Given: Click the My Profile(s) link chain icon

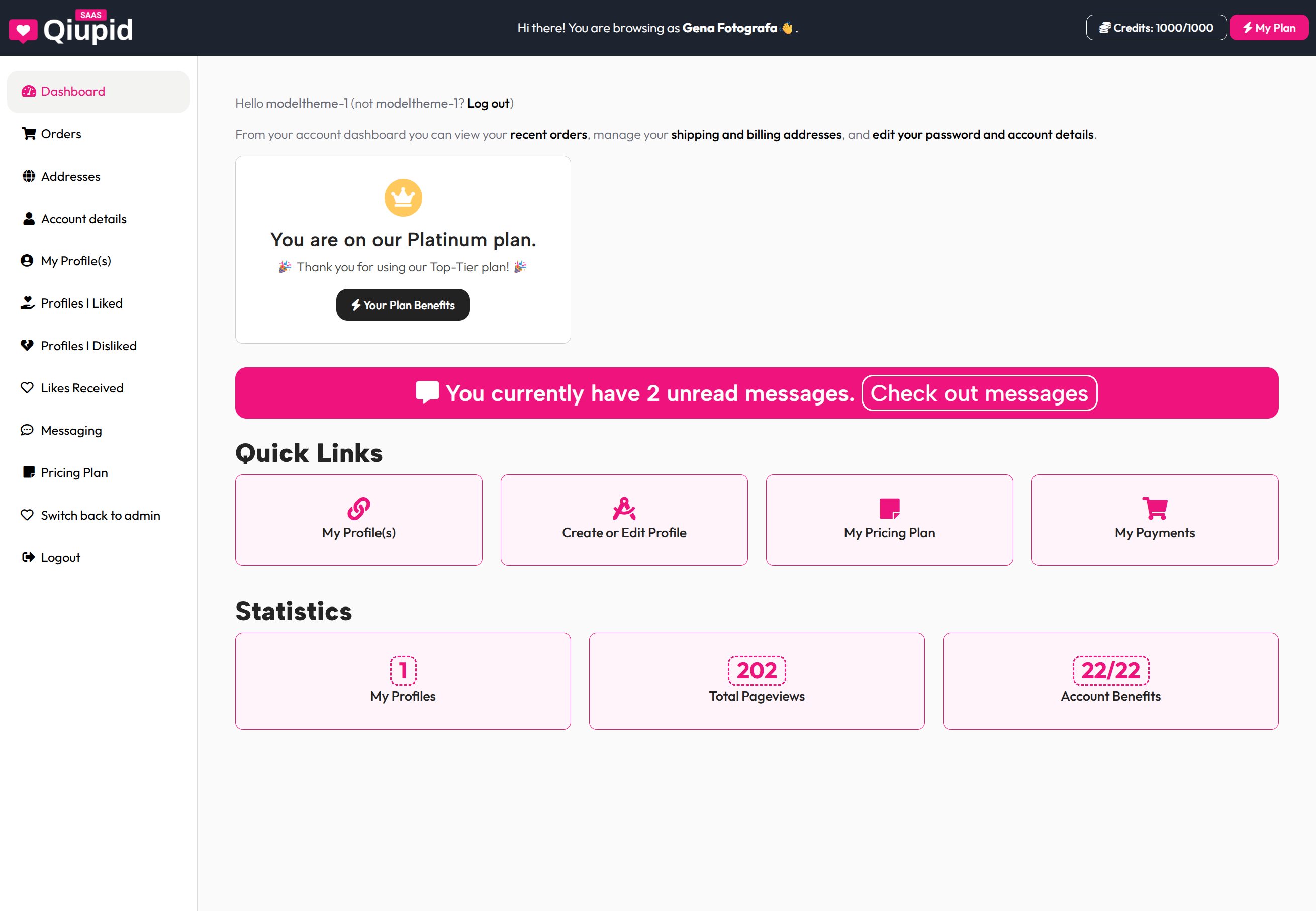Looking at the screenshot, I should click(x=358, y=509).
